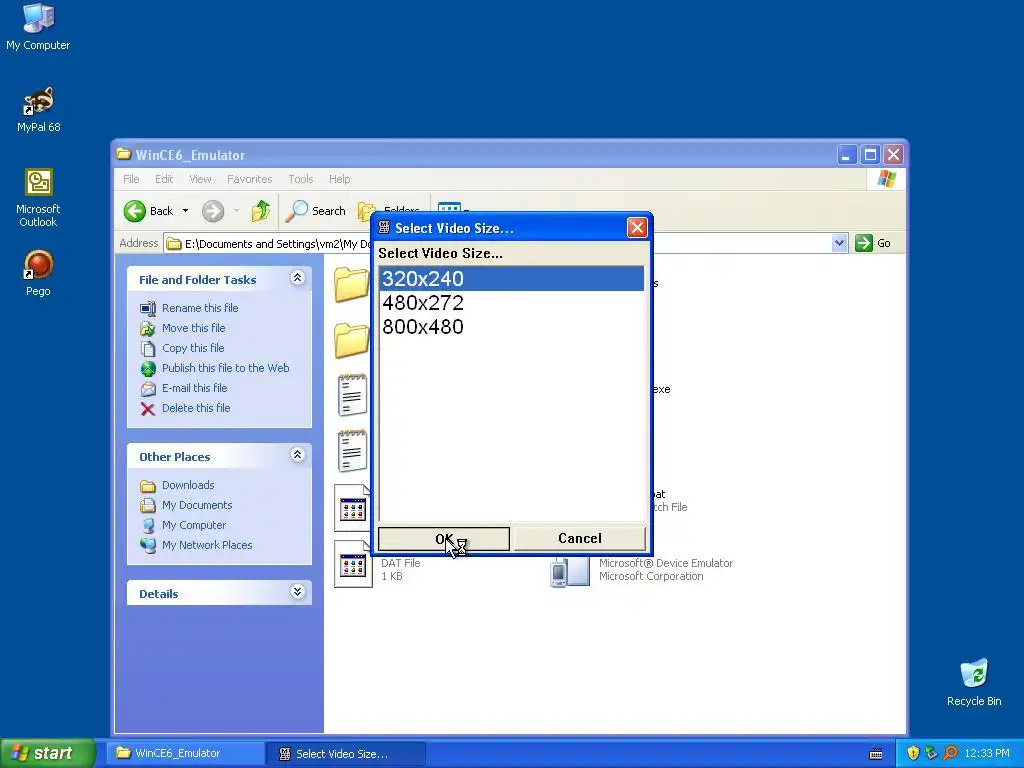Viewport: 1024px width, 768px height.
Task: Switch to WinCE6_Emulator taskbar button
Action: pos(187,753)
